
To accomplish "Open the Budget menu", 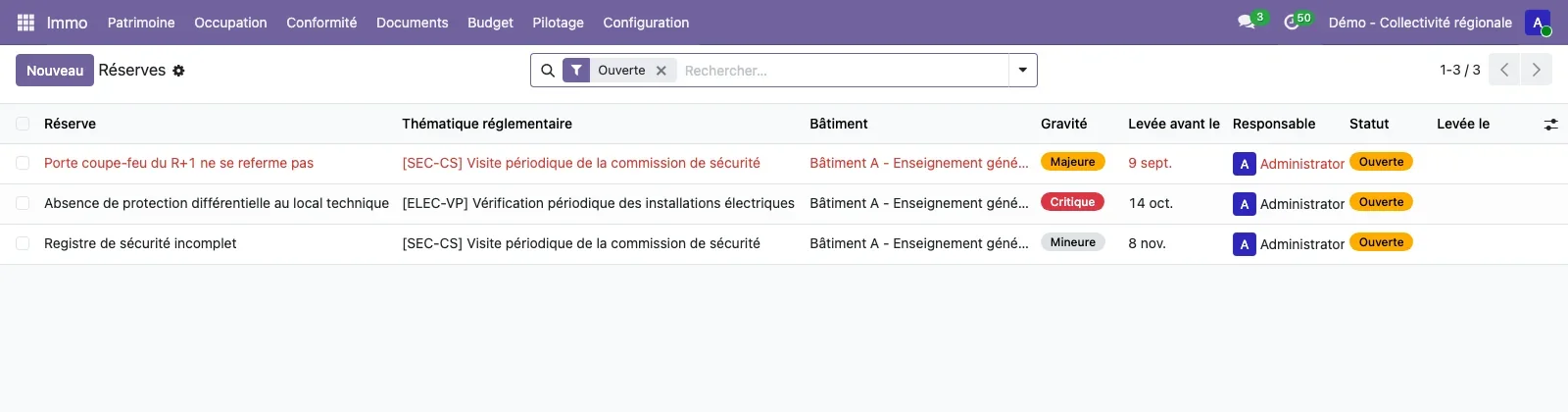I will tap(490, 23).
